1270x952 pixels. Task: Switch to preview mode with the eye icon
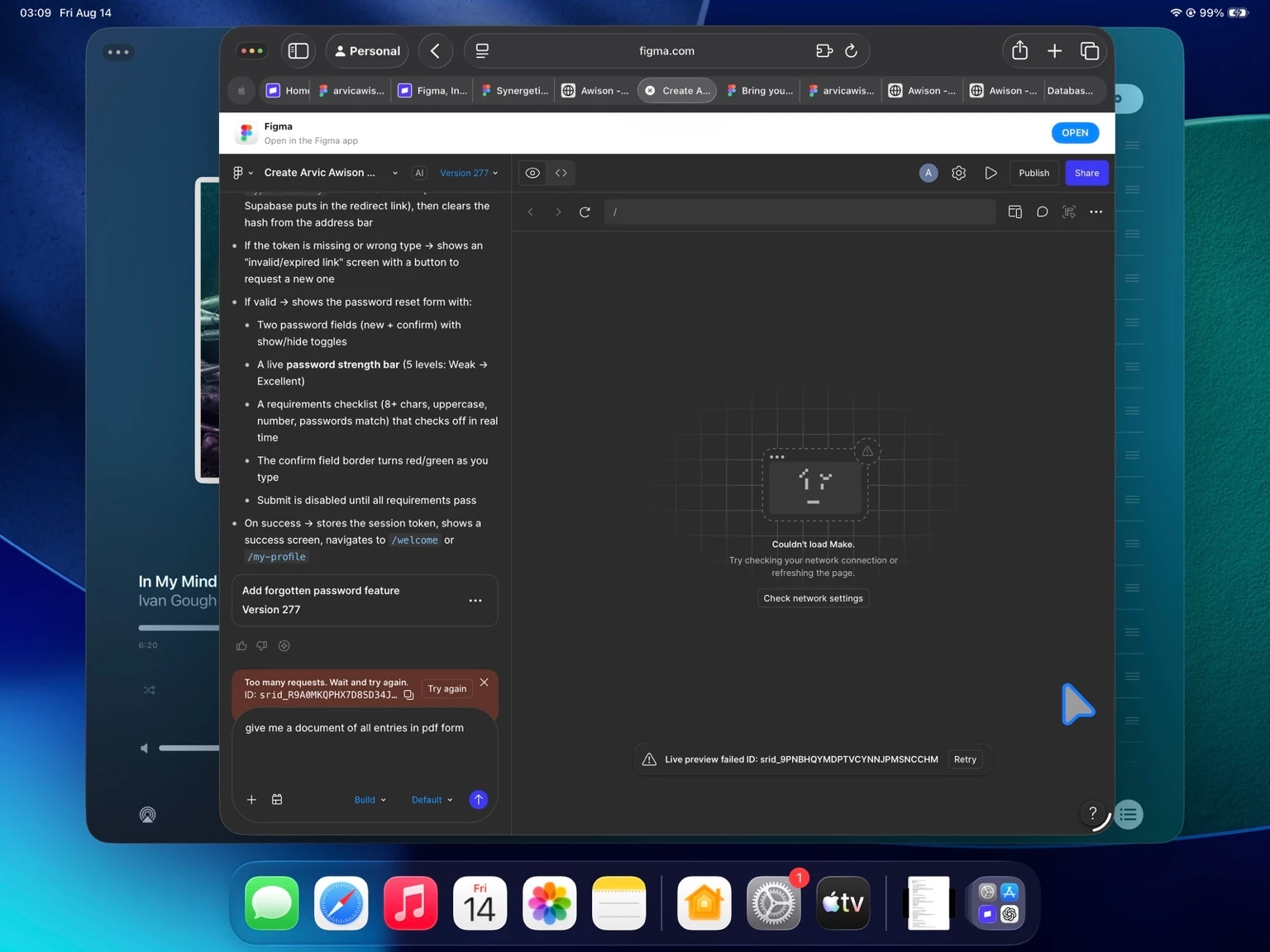tap(532, 173)
